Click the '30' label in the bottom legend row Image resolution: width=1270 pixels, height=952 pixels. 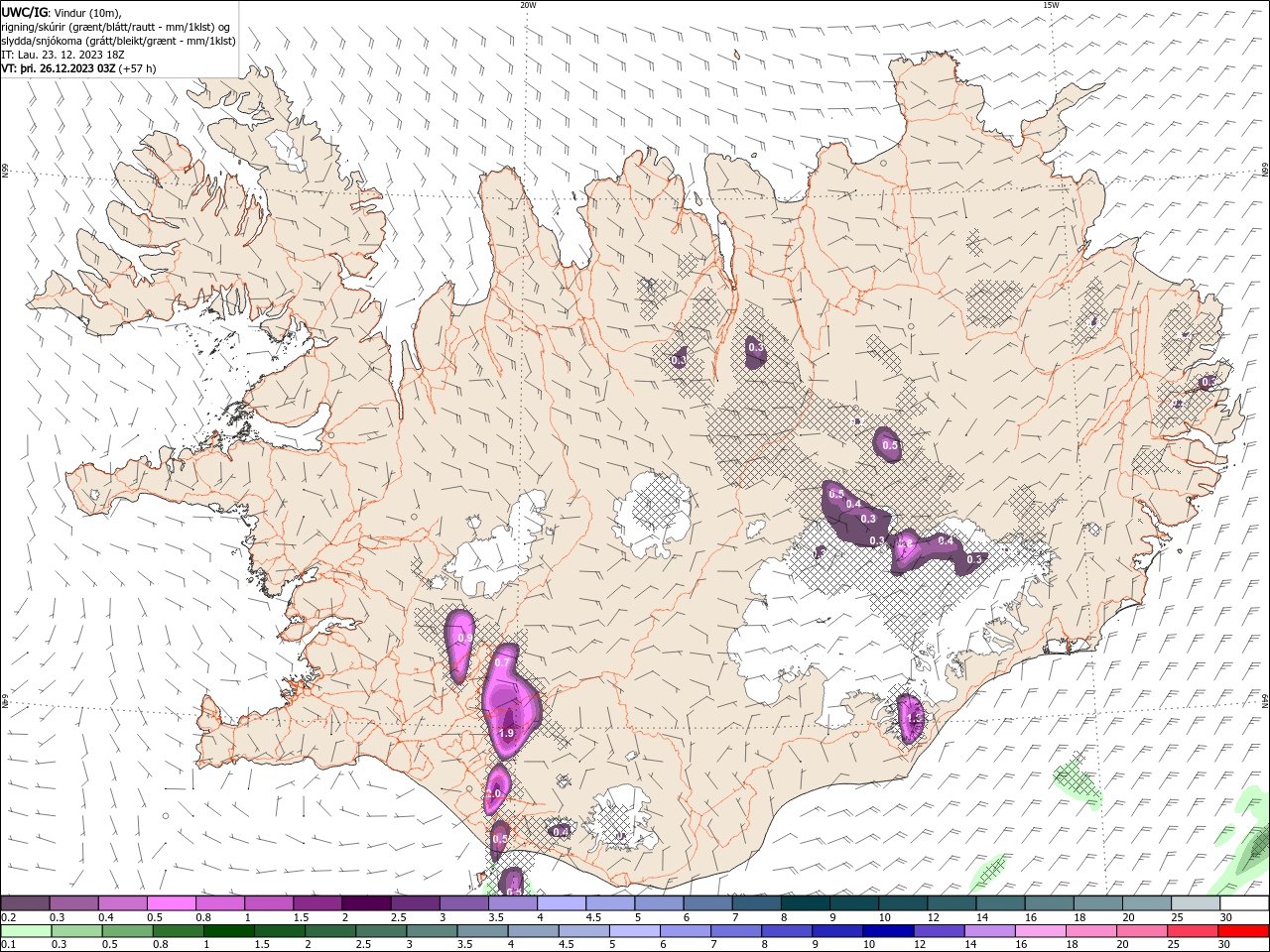click(1226, 945)
